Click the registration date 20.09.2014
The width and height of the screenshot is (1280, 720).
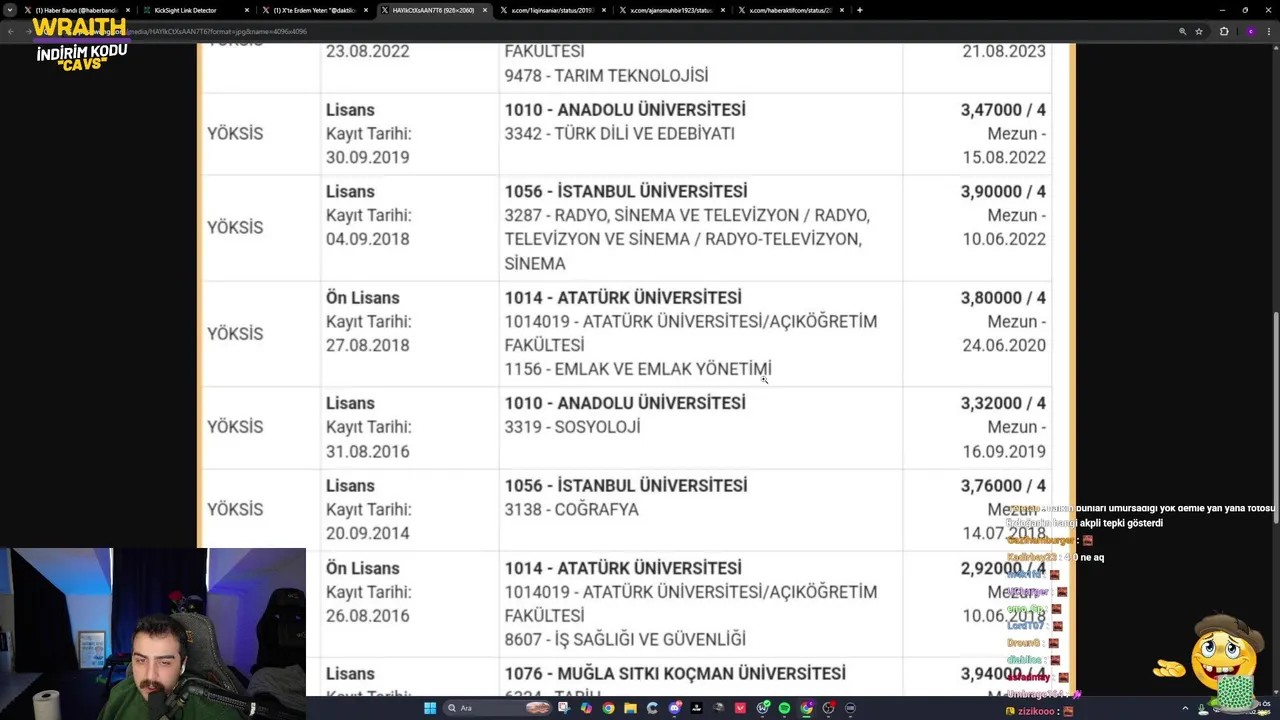pos(367,533)
